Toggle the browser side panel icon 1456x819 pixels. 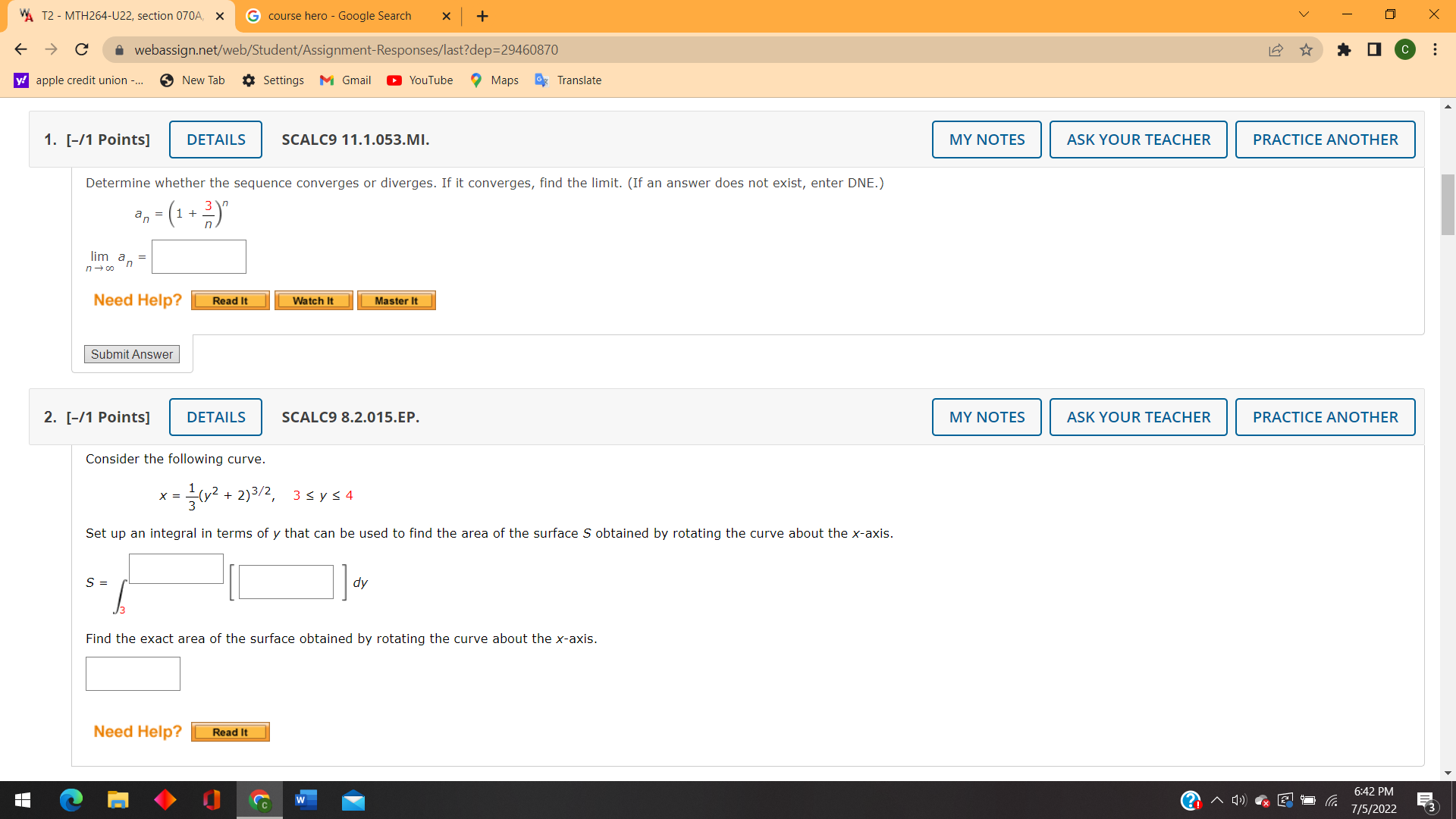tap(1374, 49)
